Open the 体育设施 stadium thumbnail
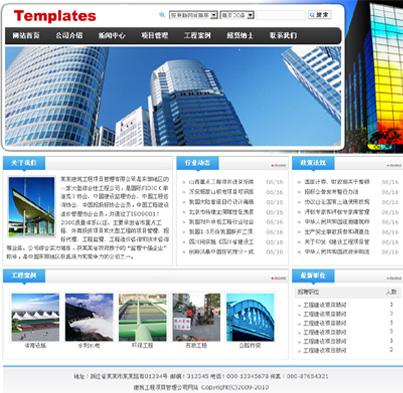This screenshot has height=393, width=403. tap(35, 317)
